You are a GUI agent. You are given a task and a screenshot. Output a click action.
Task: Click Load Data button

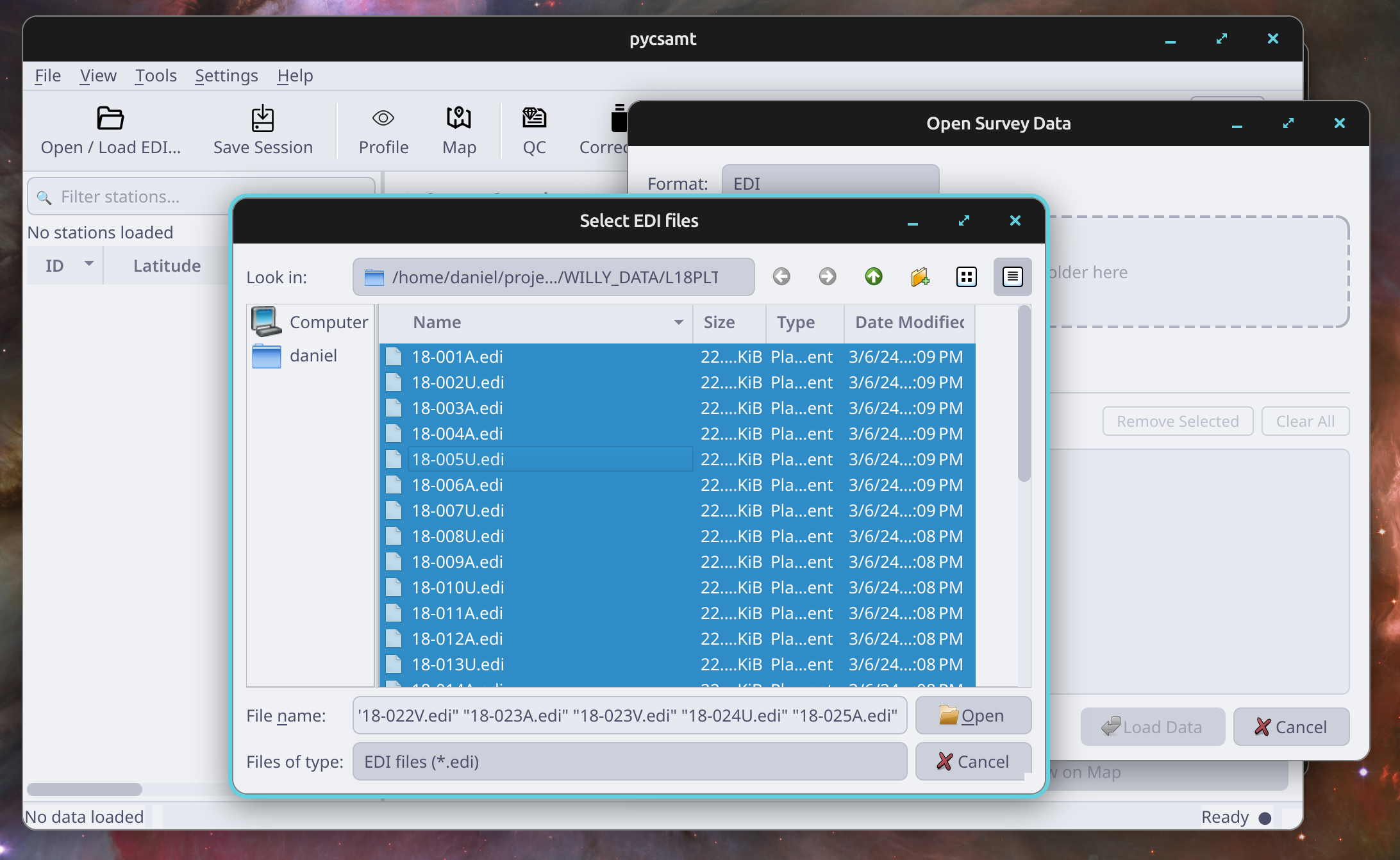click(x=1153, y=727)
